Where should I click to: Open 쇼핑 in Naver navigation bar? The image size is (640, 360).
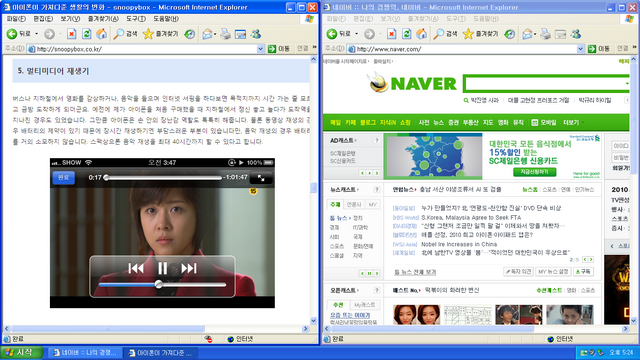(405, 122)
